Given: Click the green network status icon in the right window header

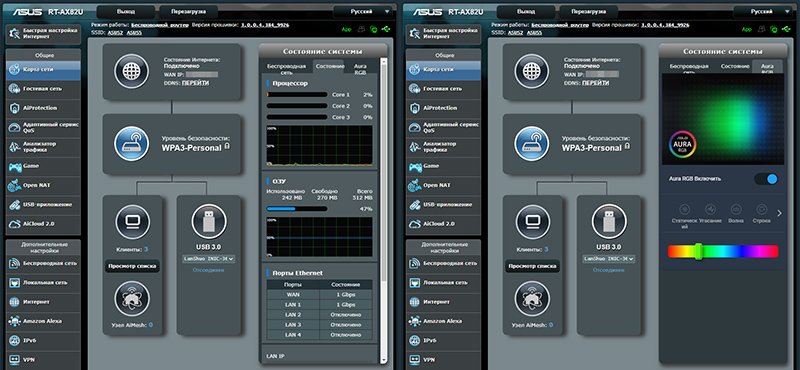Looking at the screenshot, I should pos(773,30).
